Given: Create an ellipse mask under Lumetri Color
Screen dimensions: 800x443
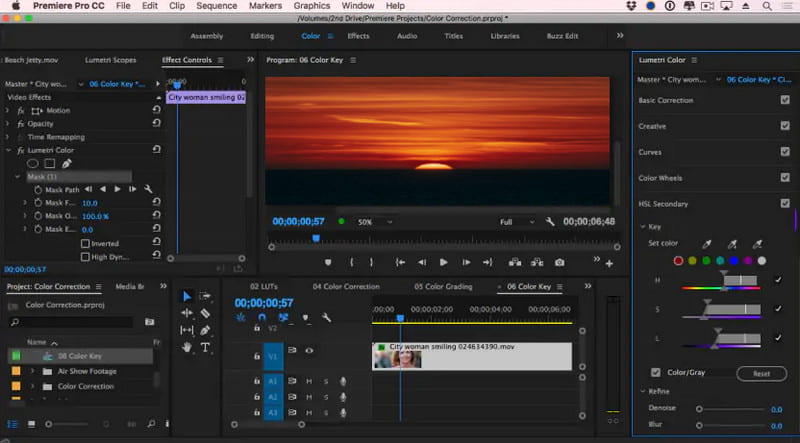Looking at the screenshot, I should (33, 163).
